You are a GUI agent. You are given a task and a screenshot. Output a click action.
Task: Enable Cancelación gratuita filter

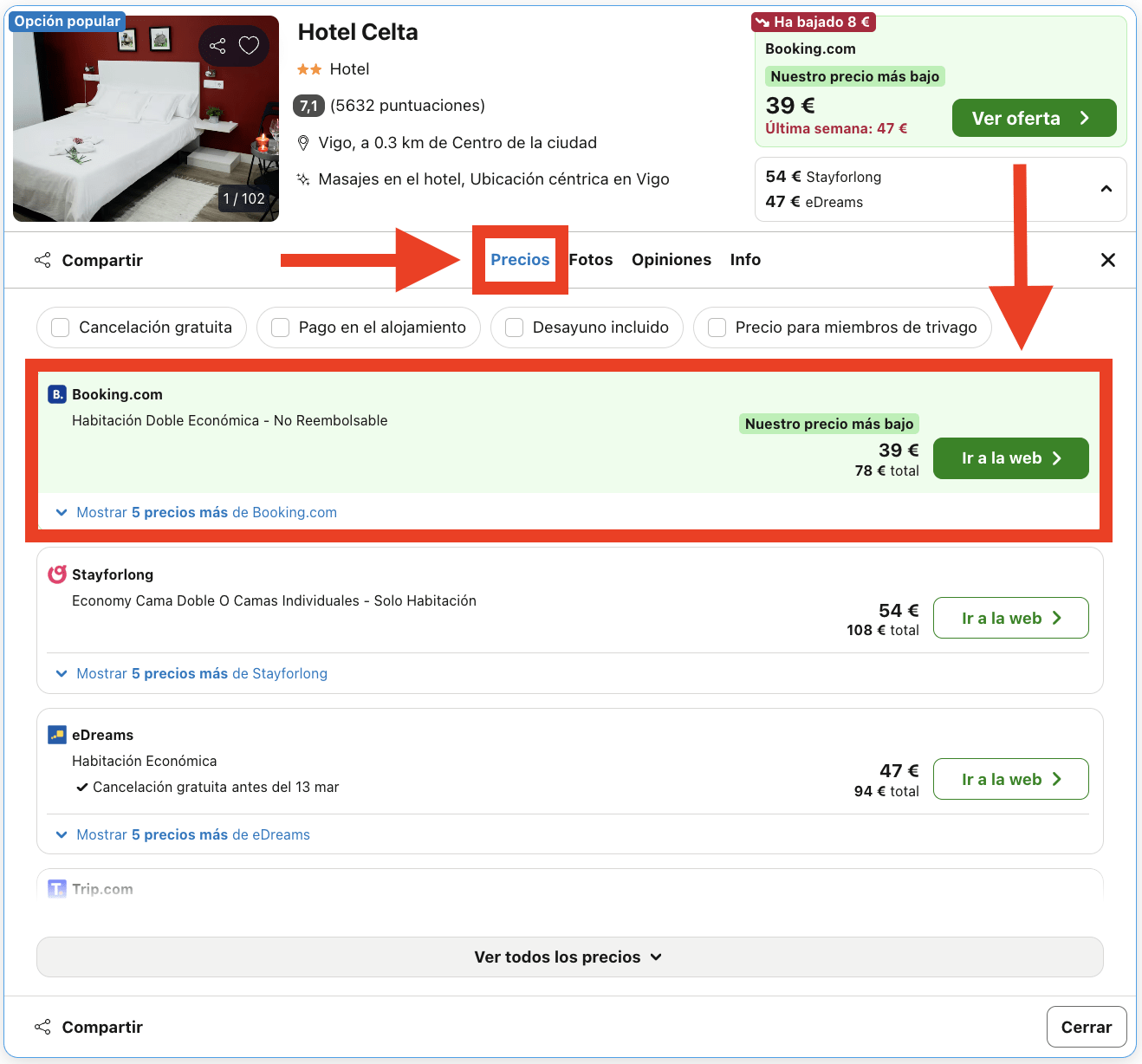click(x=61, y=328)
